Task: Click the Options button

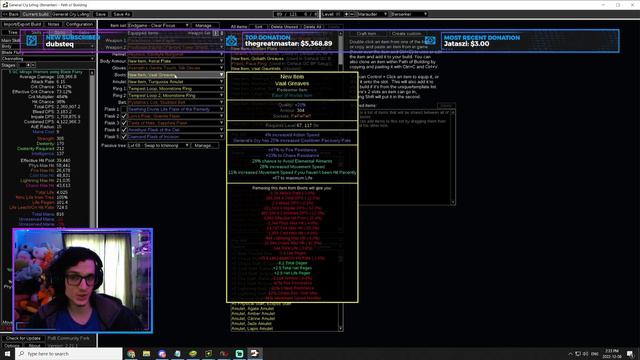Action: (12, 346)
